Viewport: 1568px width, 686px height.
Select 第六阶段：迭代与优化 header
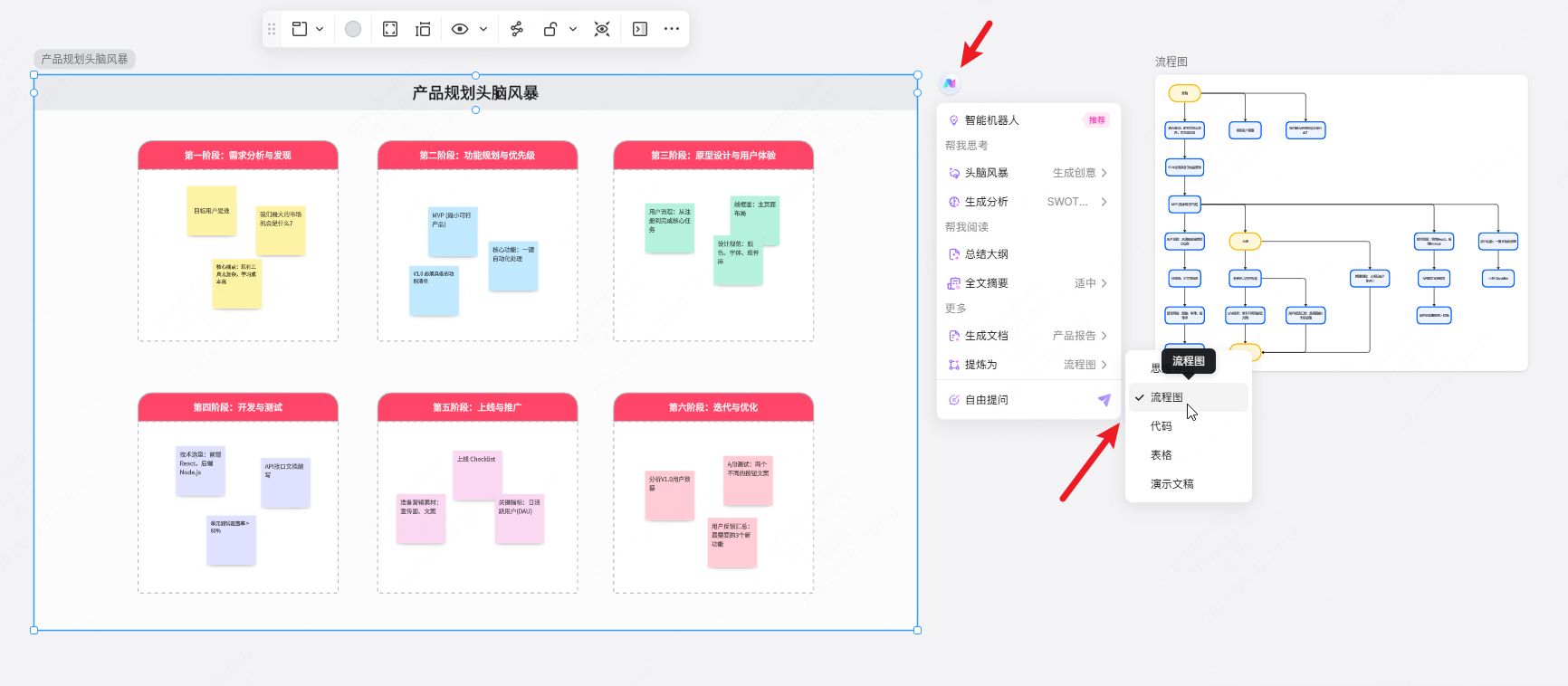point(713,407)
